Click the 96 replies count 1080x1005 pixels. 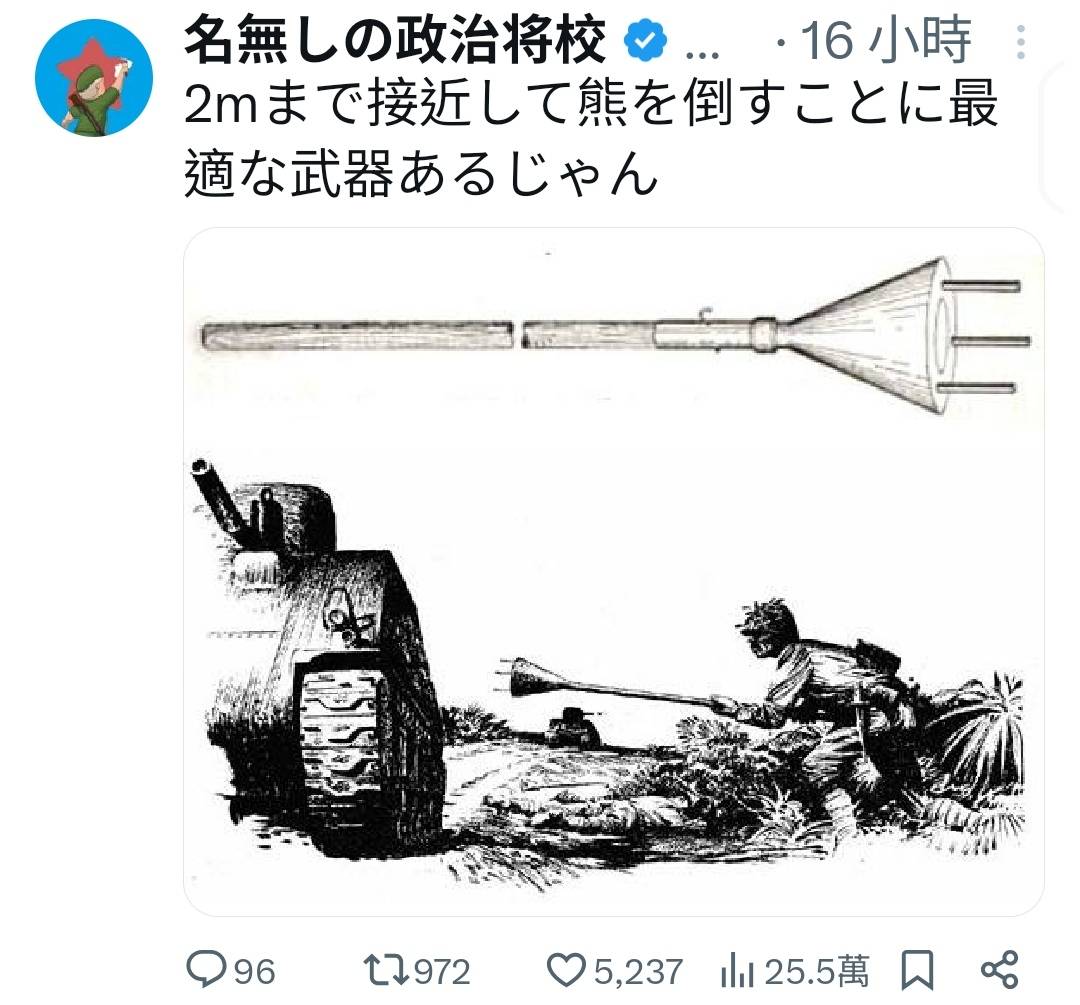click(255, 972)
